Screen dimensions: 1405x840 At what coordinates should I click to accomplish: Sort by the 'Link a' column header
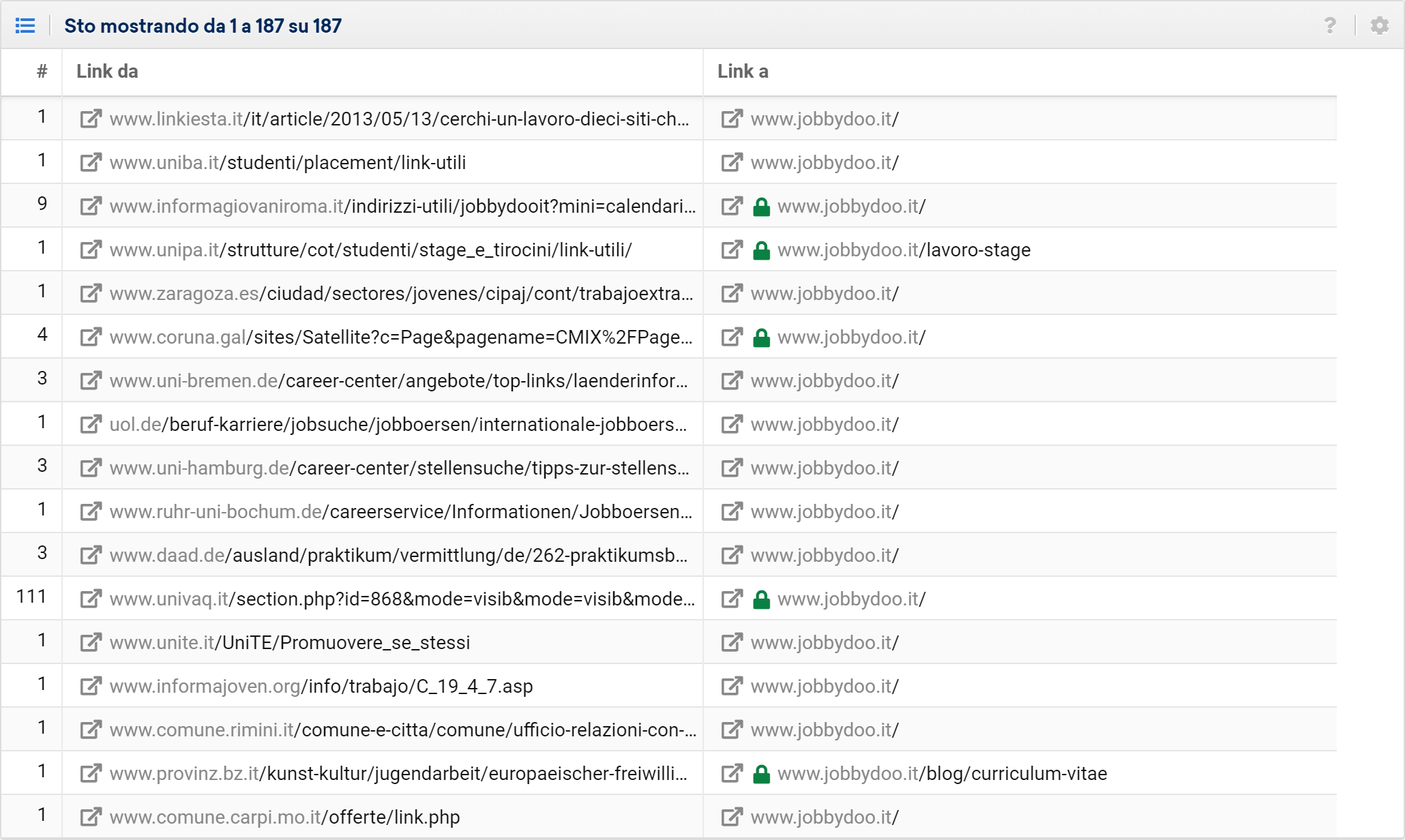click(743, 72)
